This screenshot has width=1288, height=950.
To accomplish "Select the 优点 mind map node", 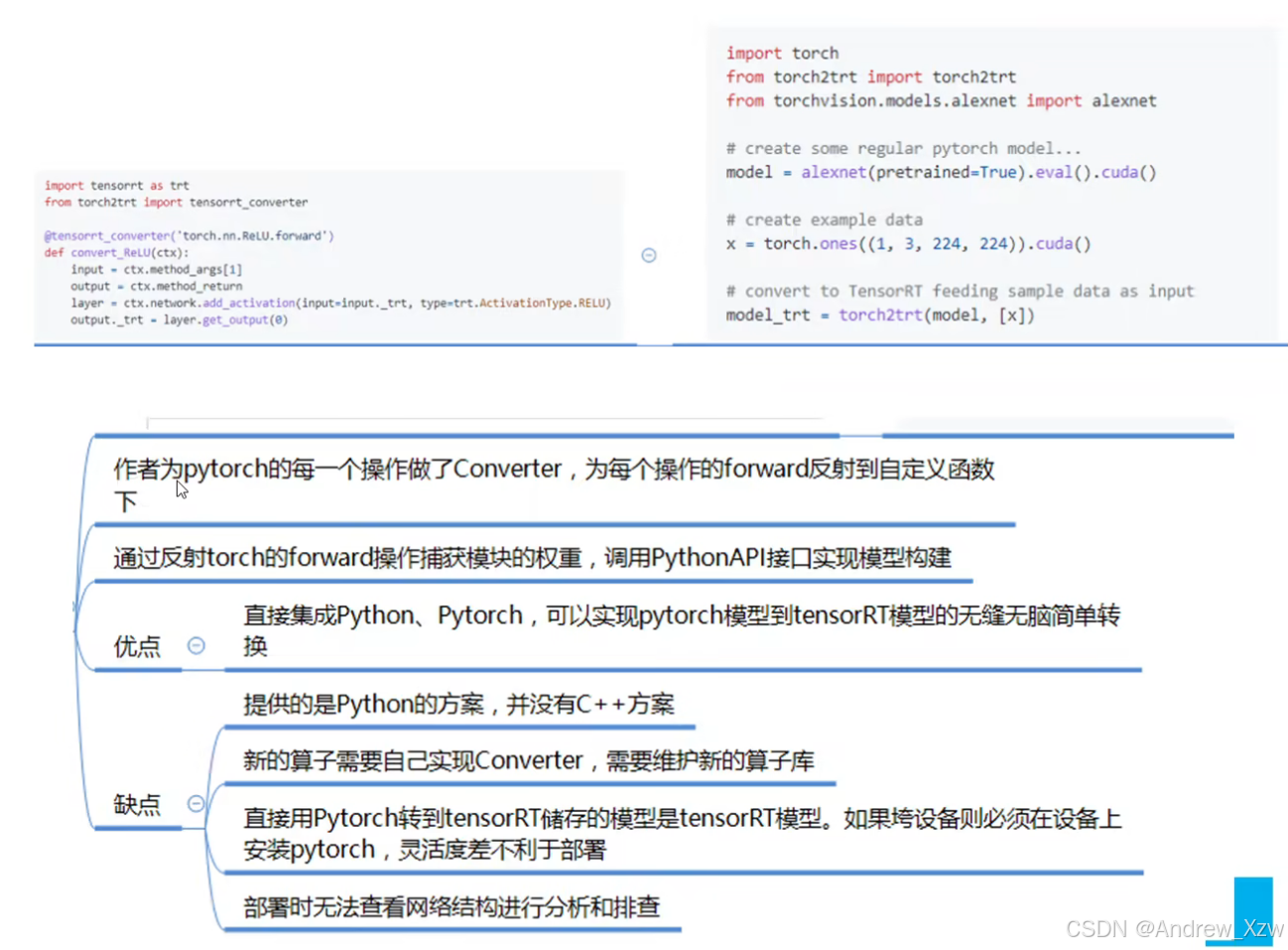I will pos(137,646).
